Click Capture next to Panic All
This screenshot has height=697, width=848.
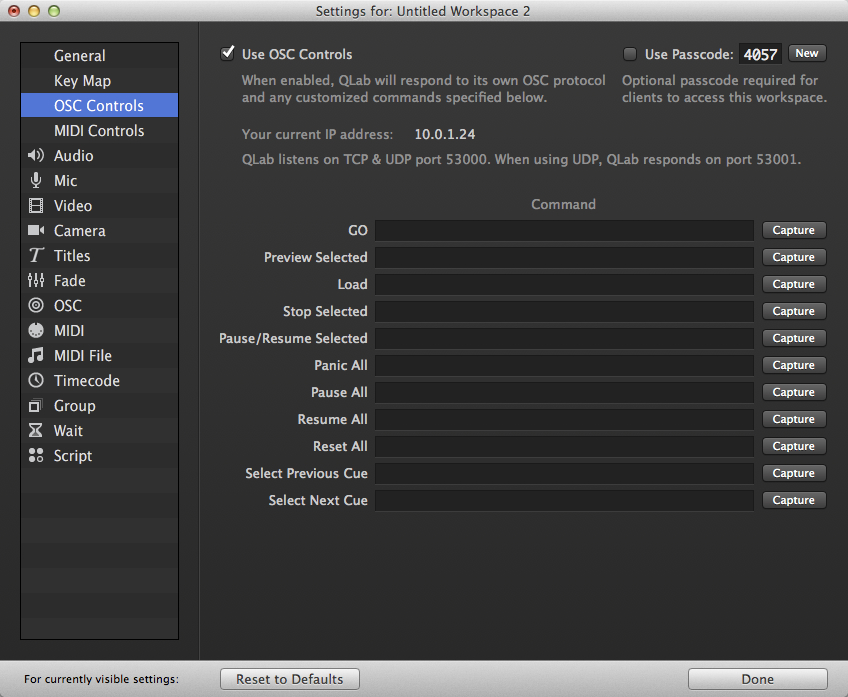click(794, 365)
